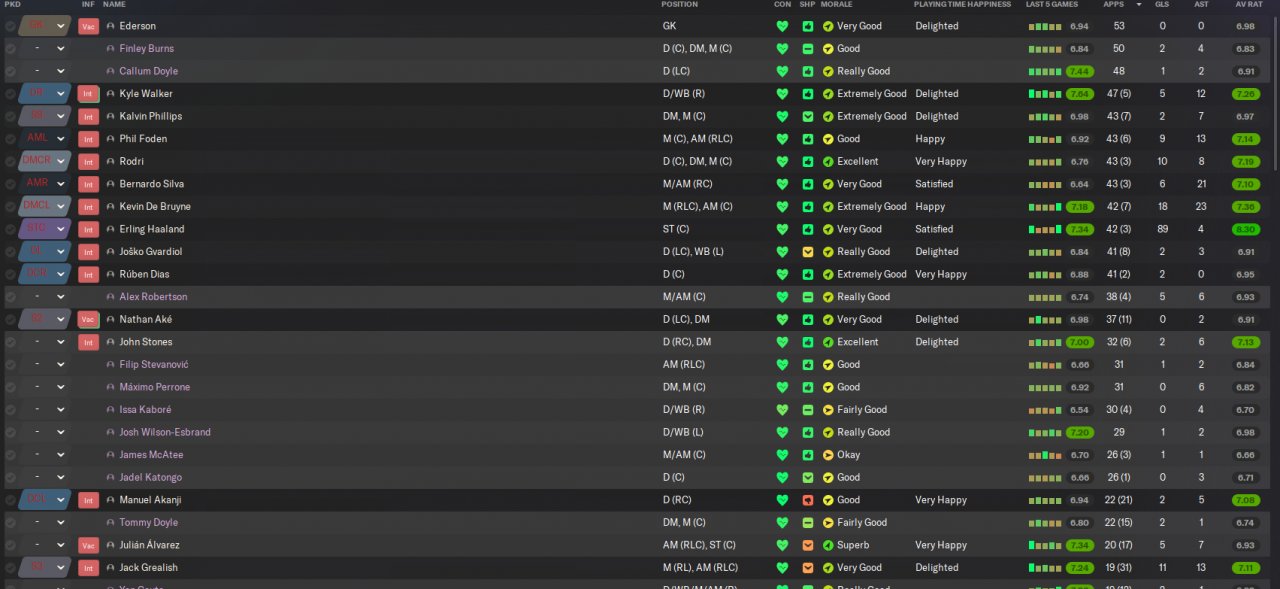Click Julián Álvarez's Vac status badge
Viewport: 1280px width, 589px height.
pos(88,545)
